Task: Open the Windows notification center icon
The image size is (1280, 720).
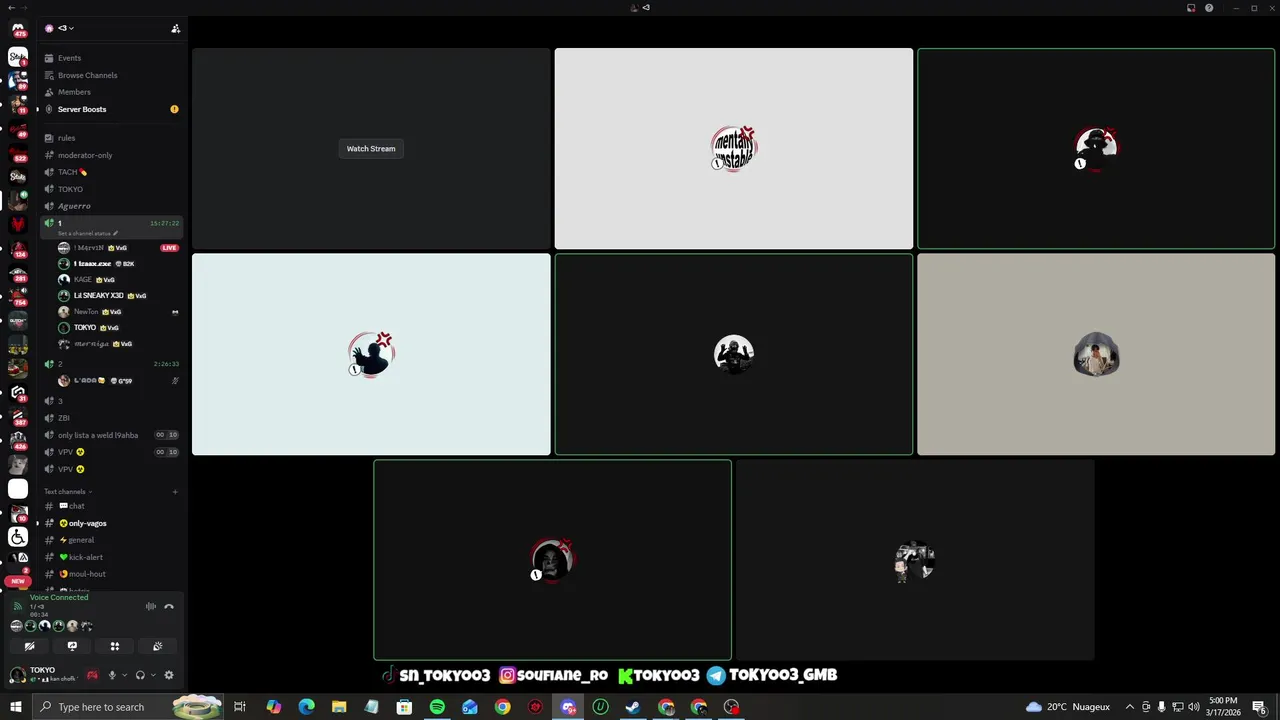Action: pos(1259,707)
